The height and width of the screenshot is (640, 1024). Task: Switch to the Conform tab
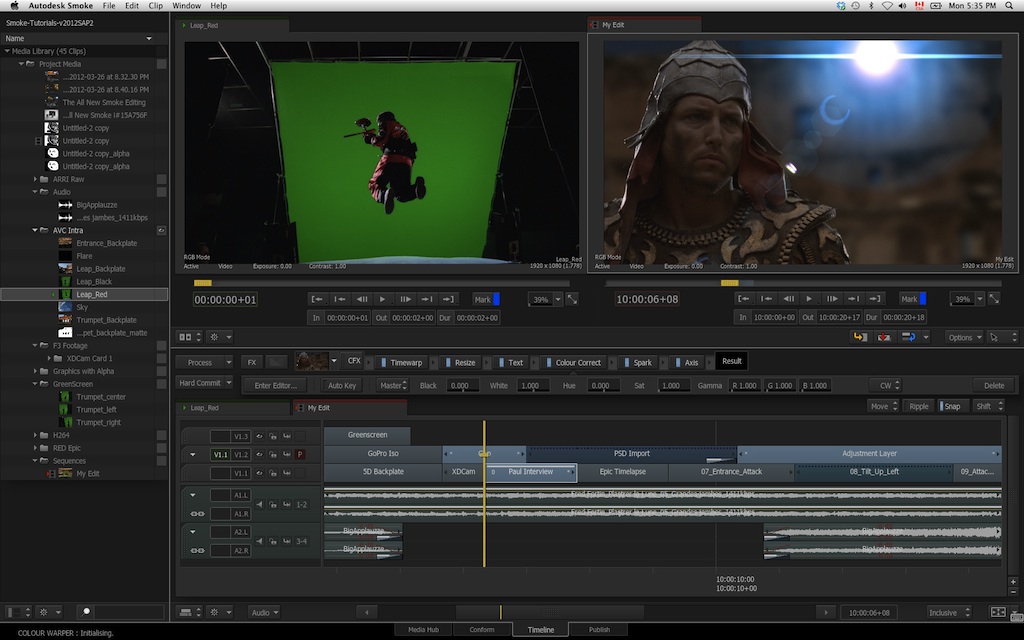point(481,630)
